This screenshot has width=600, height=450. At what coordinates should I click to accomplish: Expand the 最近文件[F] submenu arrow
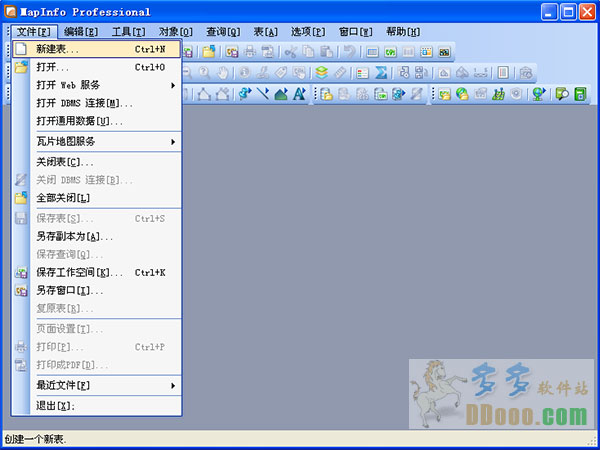click(173, 385)
